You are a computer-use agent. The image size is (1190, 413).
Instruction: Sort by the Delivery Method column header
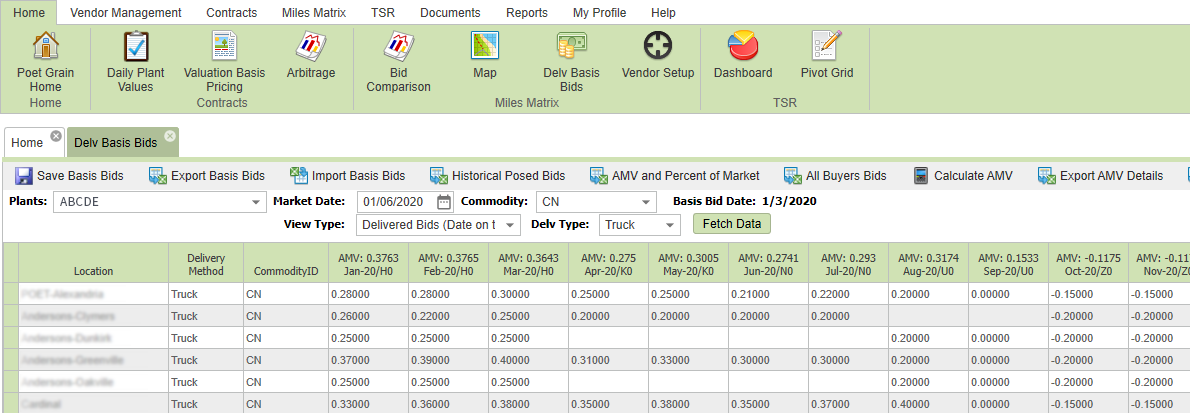(206, 264)
